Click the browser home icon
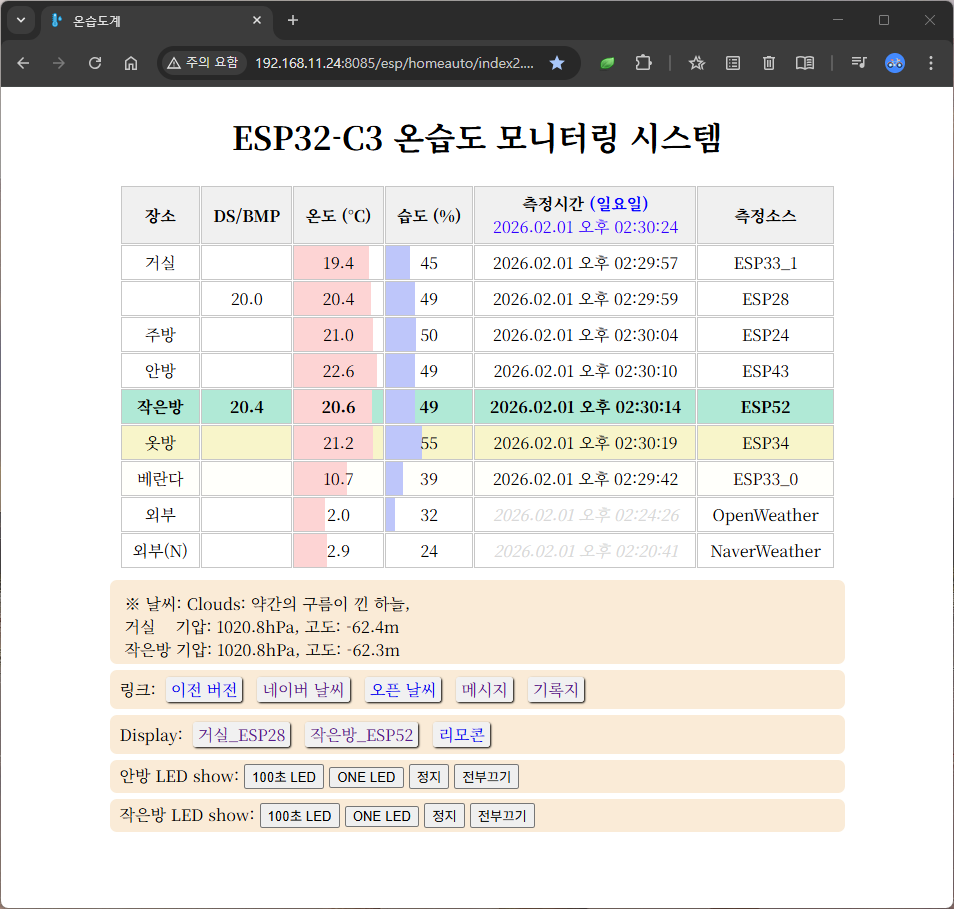This screenshot has height=909, width=954. (x=131, y=63)
